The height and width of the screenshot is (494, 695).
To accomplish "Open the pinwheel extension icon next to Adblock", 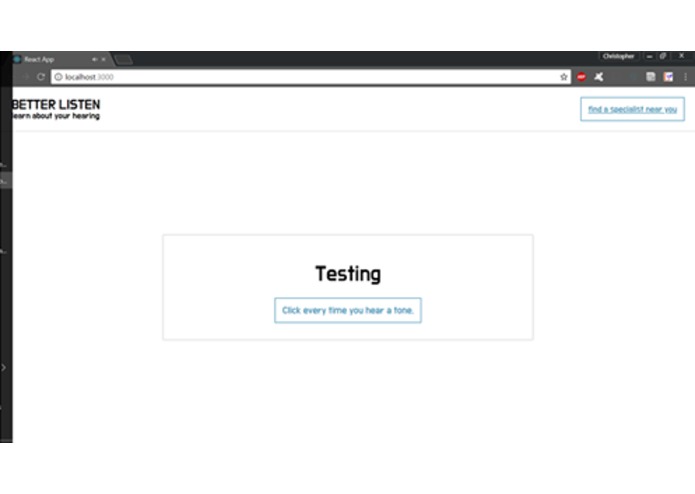I will point(599,77).
